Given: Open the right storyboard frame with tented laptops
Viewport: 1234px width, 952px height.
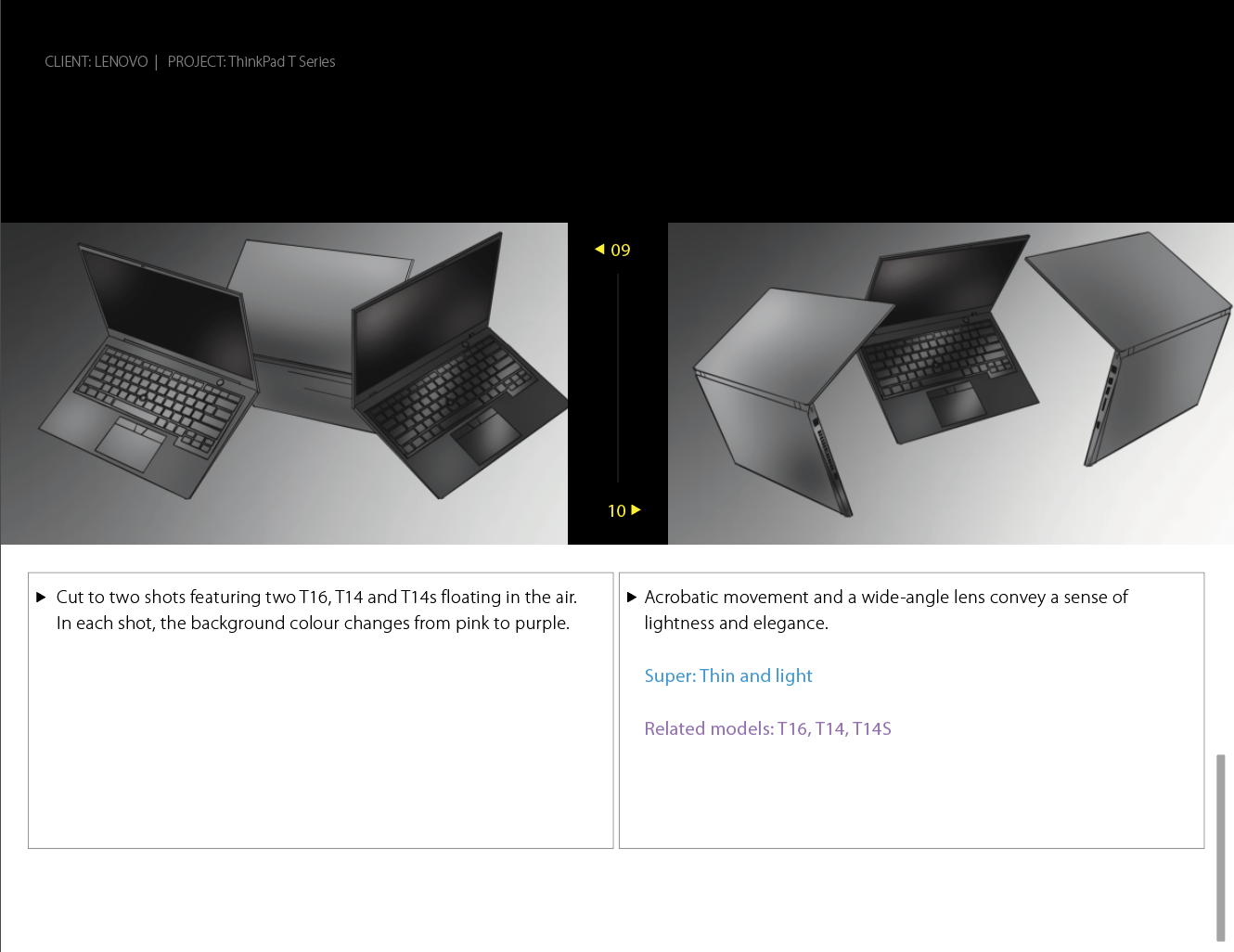Looking at the screenshot, I should [x=951, y=383].
